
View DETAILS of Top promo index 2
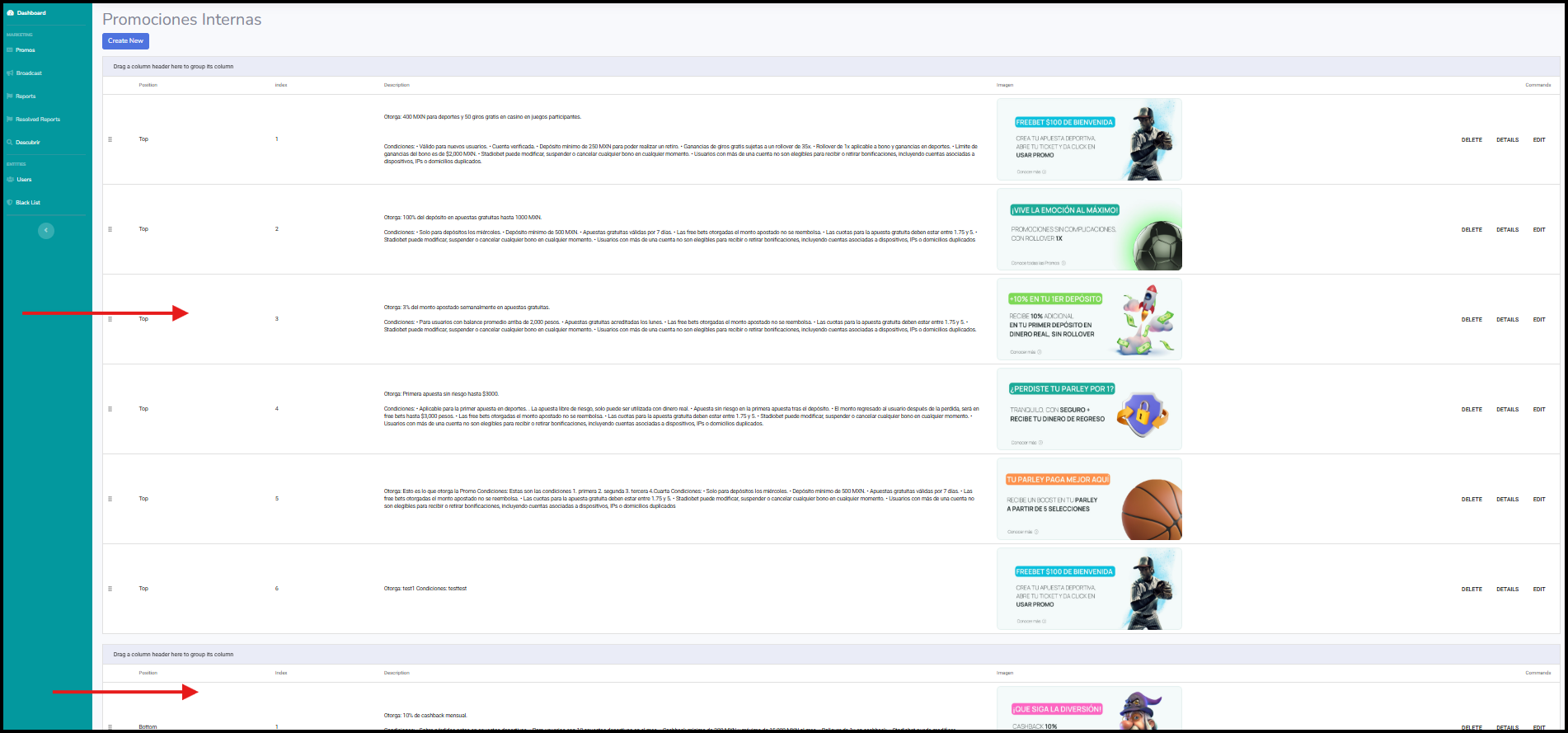[1507, 230]
